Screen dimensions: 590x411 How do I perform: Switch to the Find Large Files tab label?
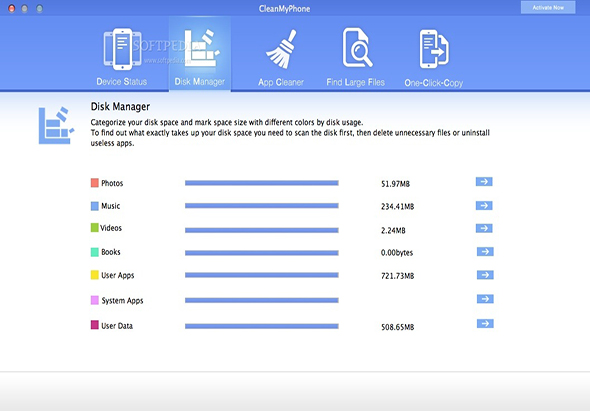click(x=356, y=82)
